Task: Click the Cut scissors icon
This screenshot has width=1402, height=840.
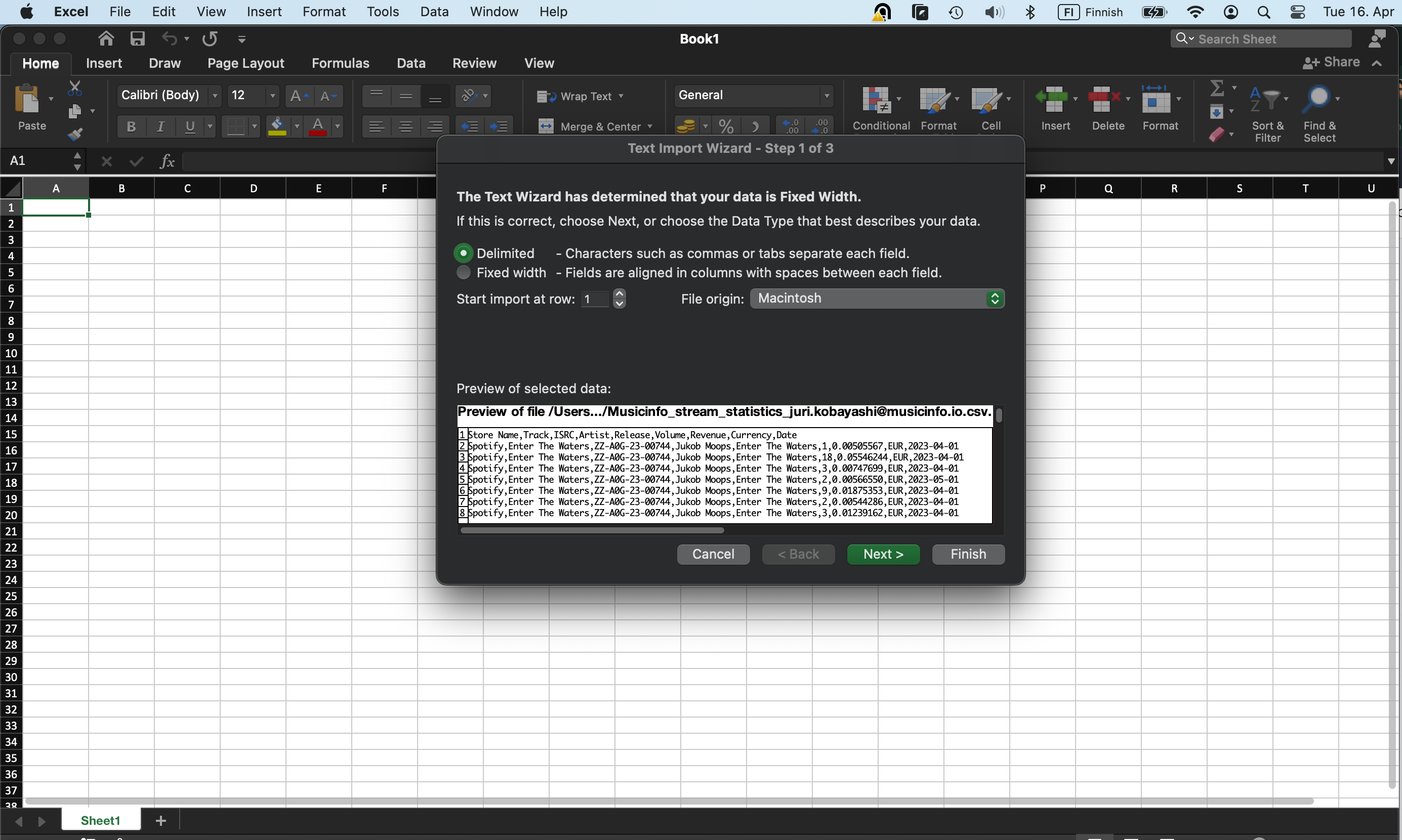Action: coord(75,89)
